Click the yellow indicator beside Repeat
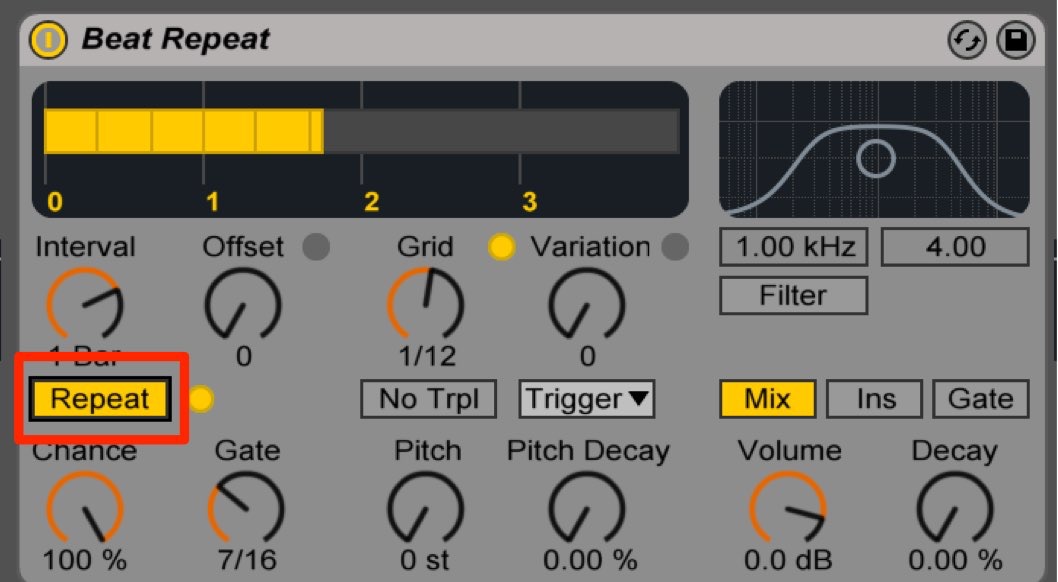Viewport: 1058px width, 582px height. tap(200, 399)
